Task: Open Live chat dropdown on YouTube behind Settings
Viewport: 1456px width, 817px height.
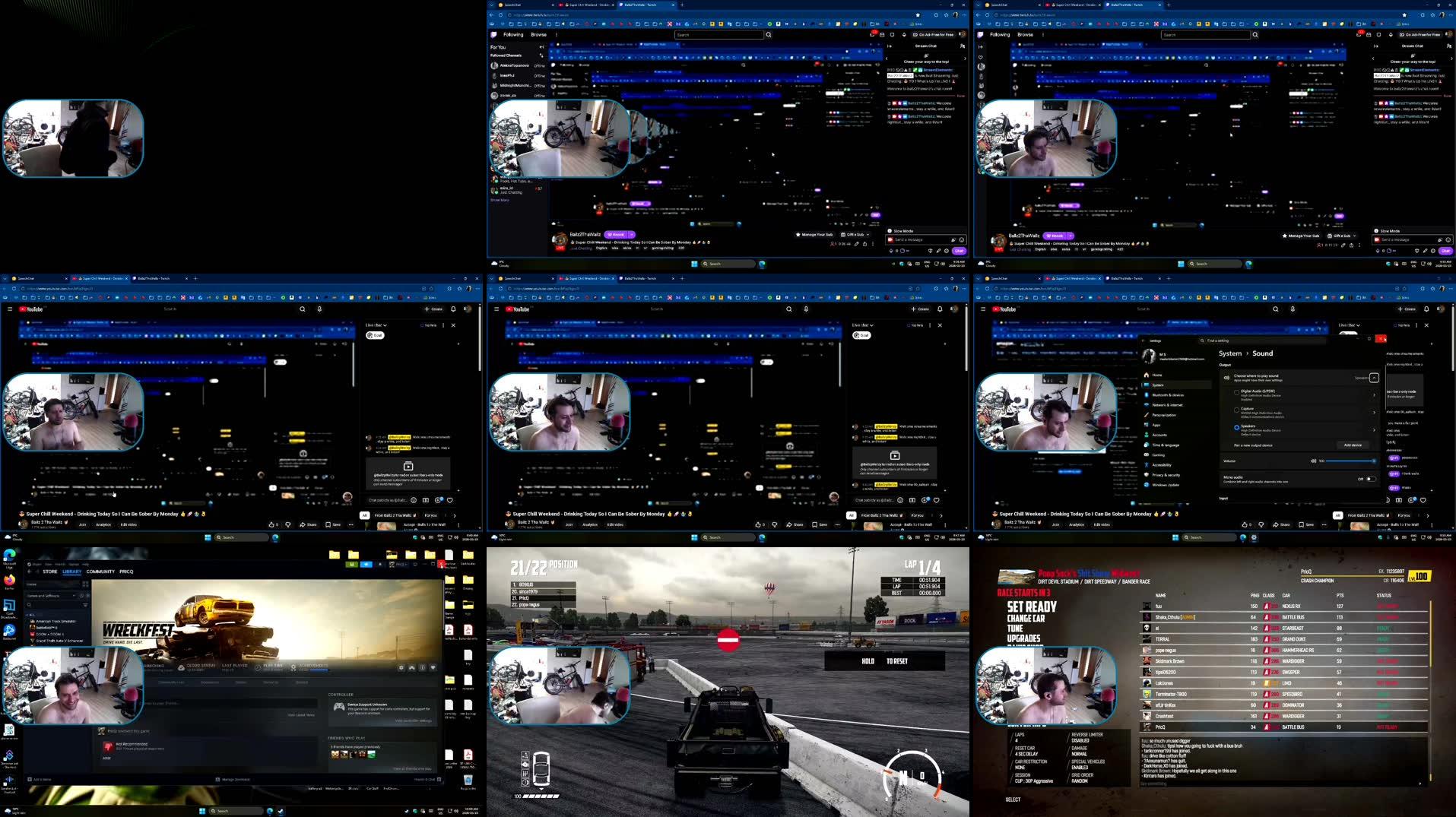Action: [1350, 325]
